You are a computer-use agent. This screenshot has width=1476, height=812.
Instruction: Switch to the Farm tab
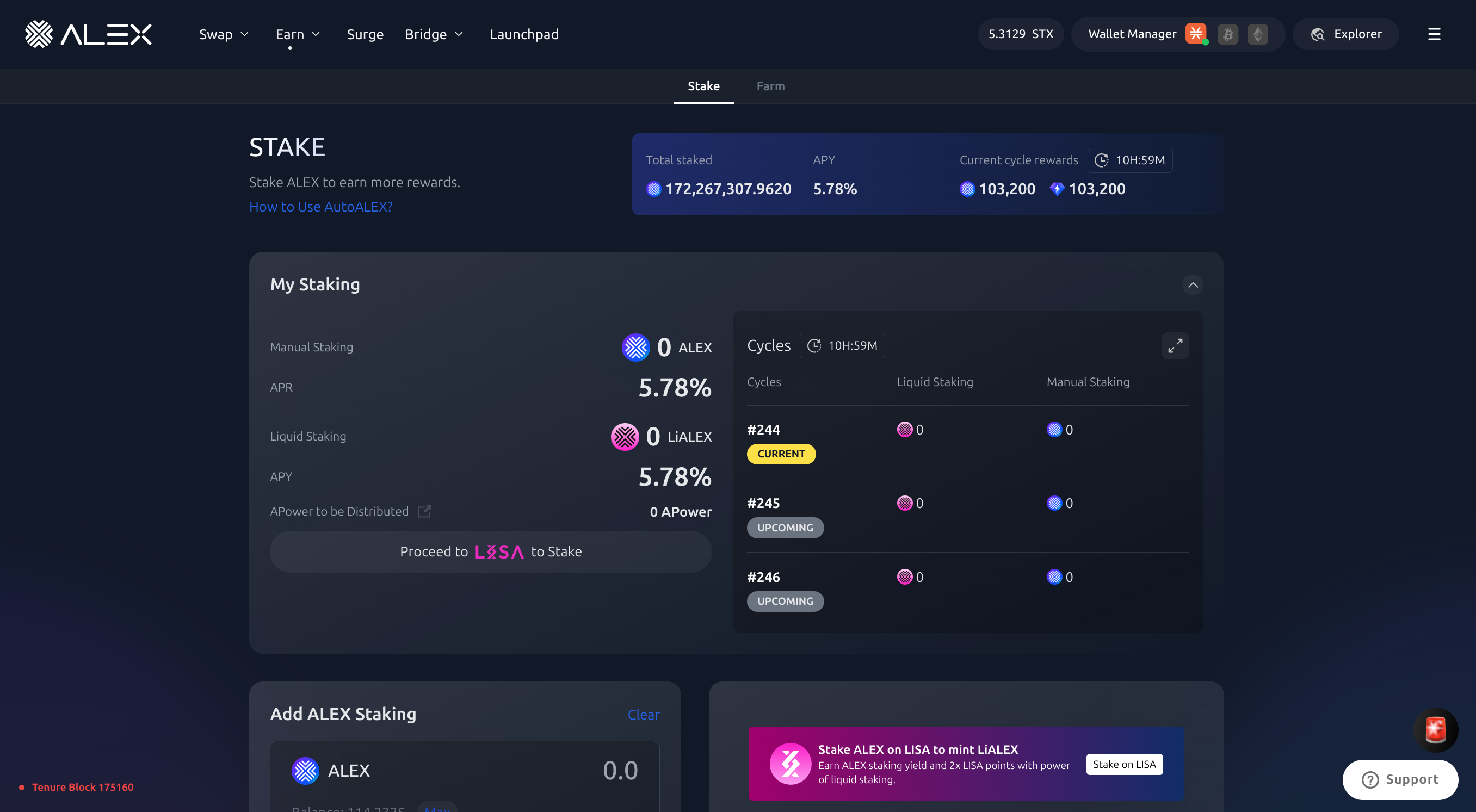tap(770, 86)
